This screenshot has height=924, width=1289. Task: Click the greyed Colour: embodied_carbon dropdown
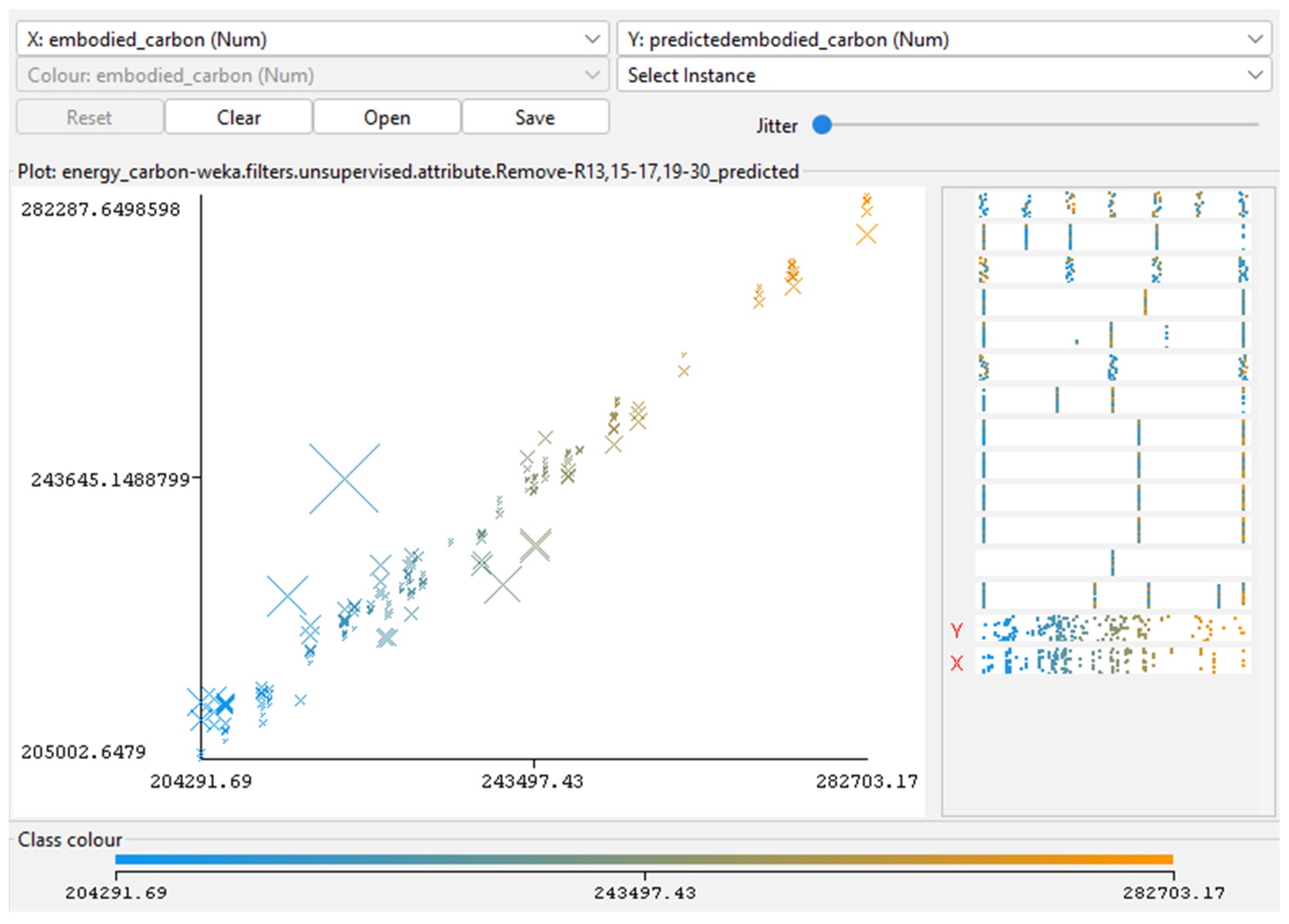coord(312,75)
